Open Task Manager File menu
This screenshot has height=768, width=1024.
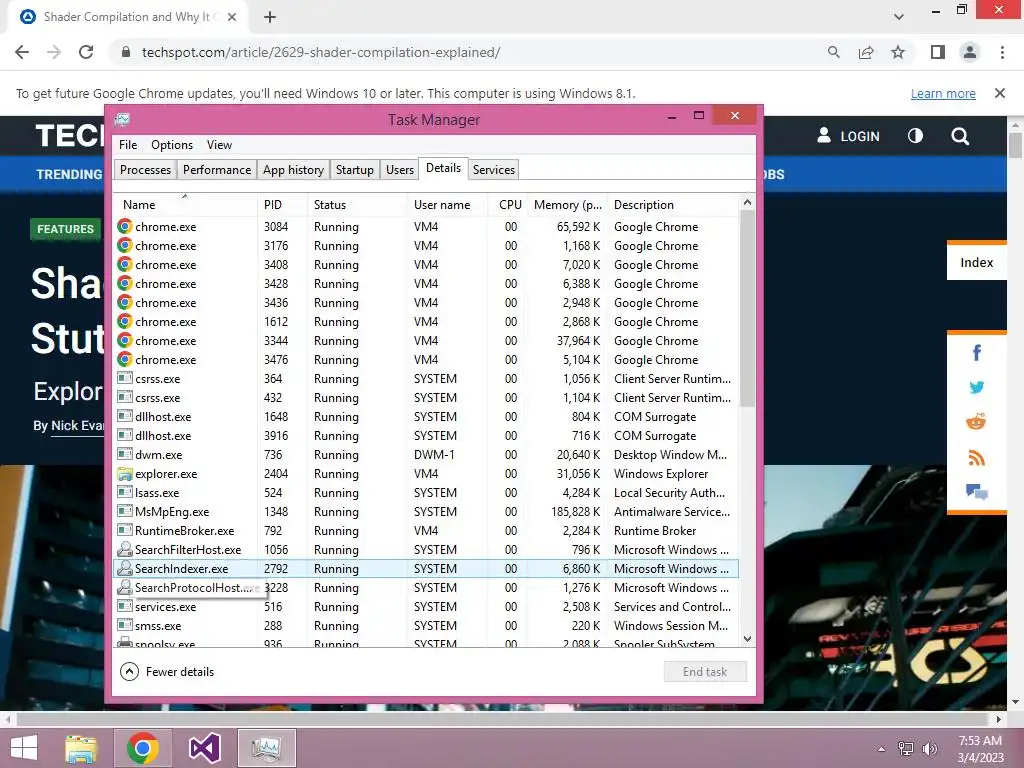128,145
